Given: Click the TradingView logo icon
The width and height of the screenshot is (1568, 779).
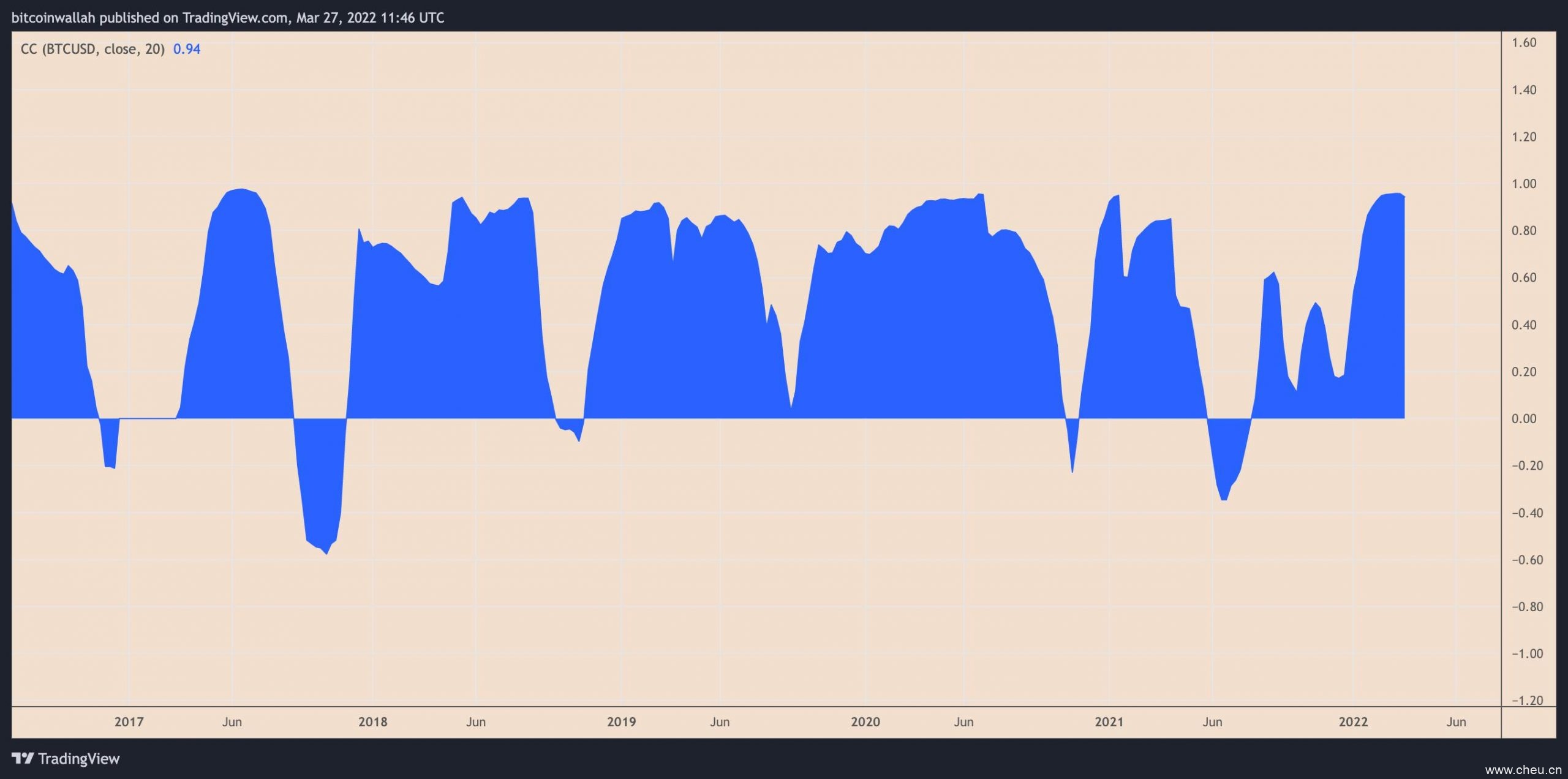Looking at the screenshot, I should [x=23, y=759].
